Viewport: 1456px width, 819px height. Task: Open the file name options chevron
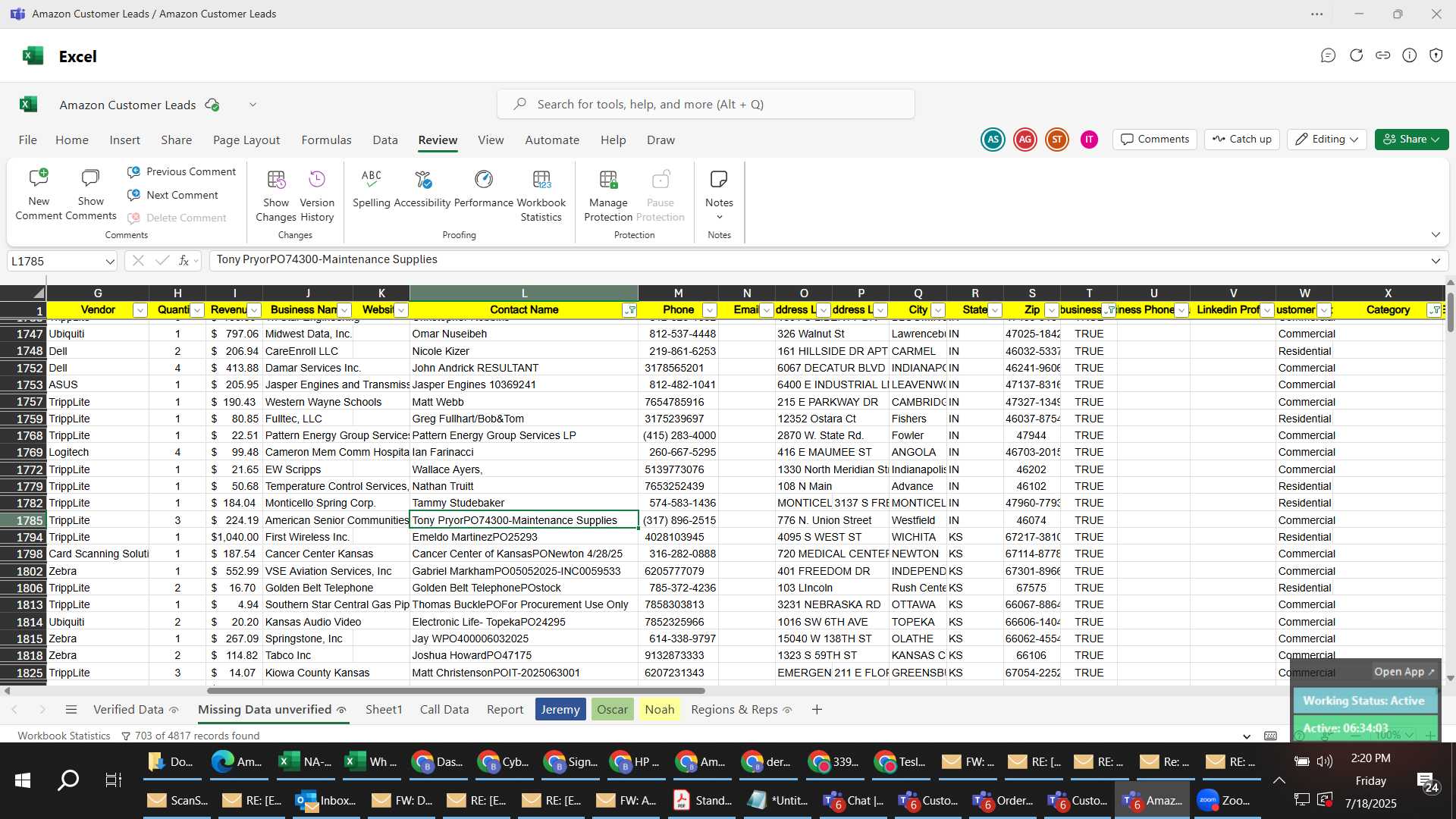pos(253,105)
